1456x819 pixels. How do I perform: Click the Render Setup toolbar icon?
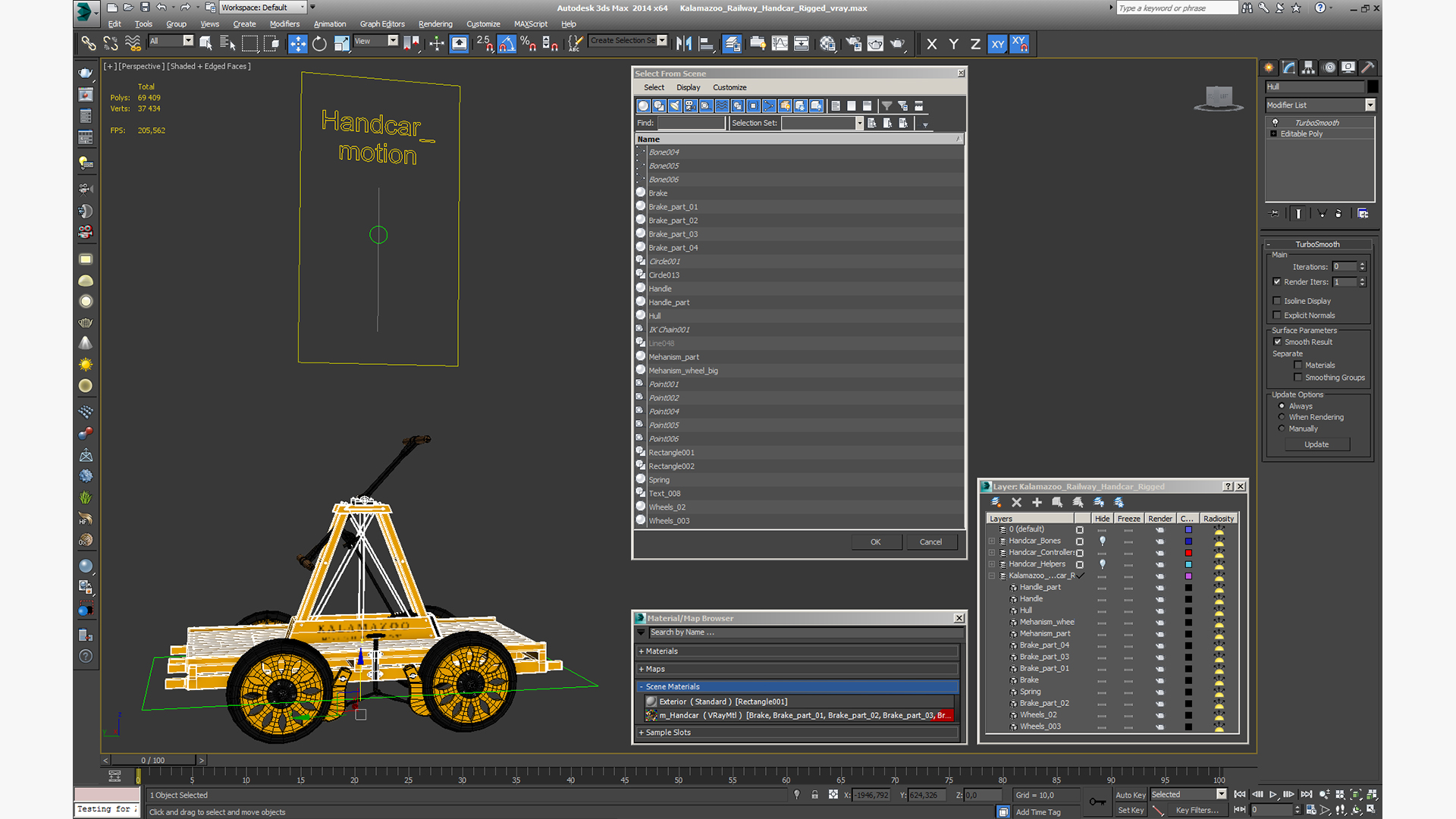(x=853, y=44)
